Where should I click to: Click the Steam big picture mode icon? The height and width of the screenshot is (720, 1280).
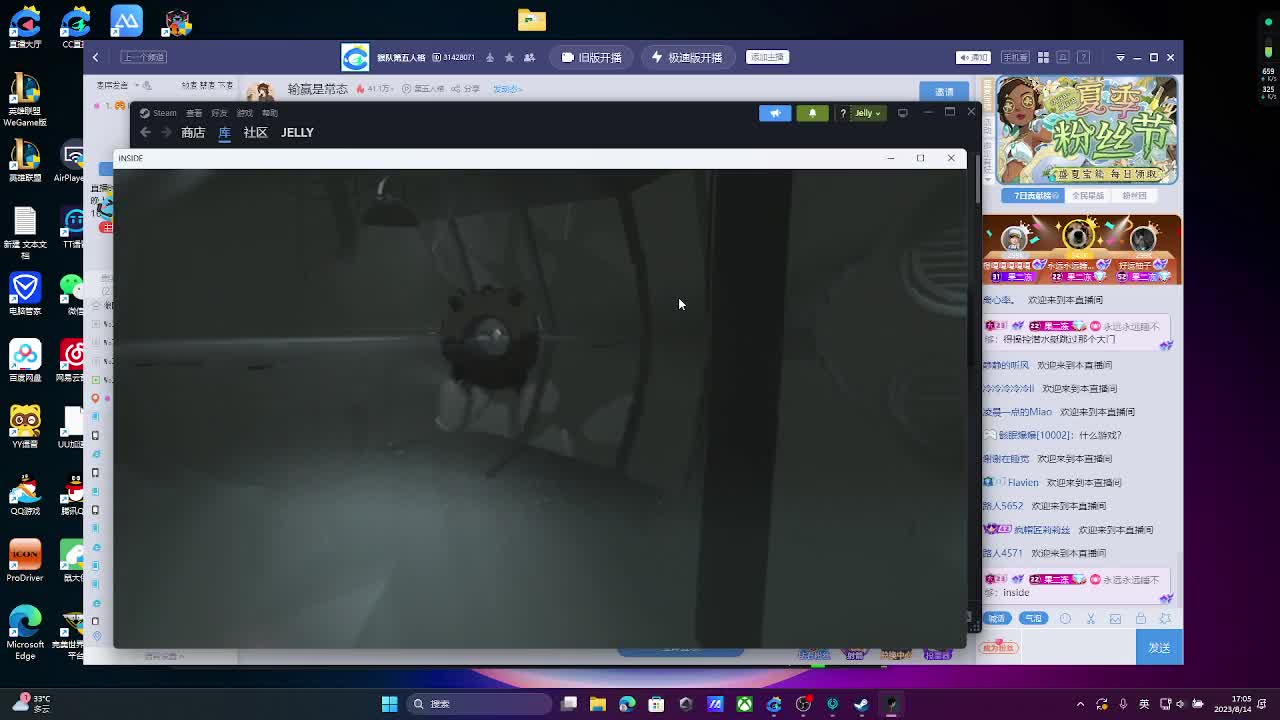click(902, 113)
